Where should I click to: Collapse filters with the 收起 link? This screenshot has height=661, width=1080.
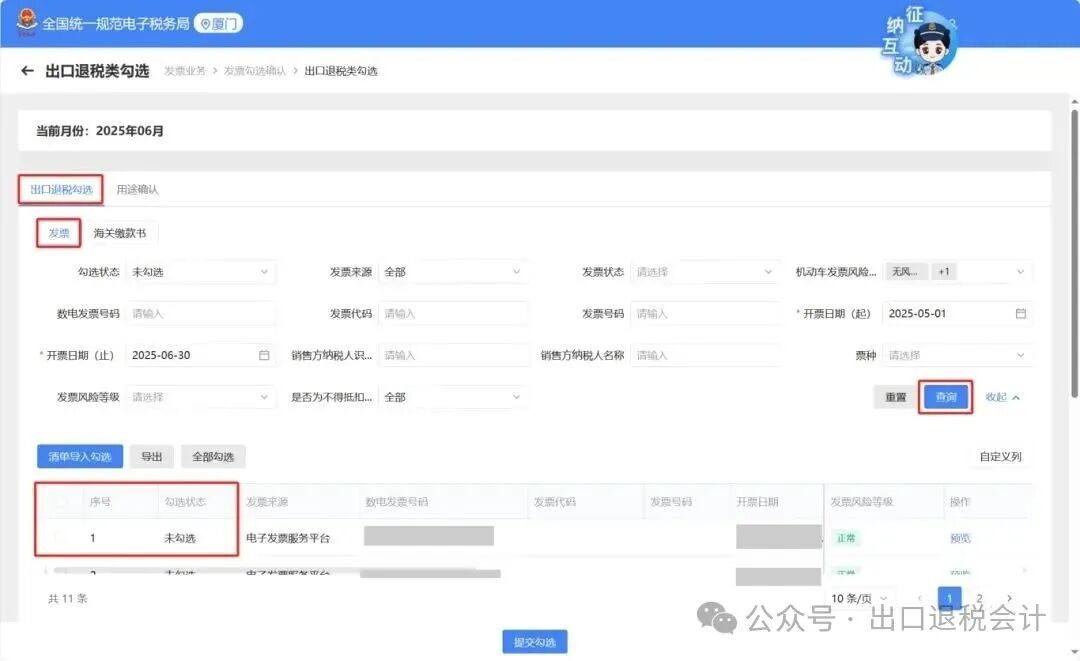[1002, 397]
